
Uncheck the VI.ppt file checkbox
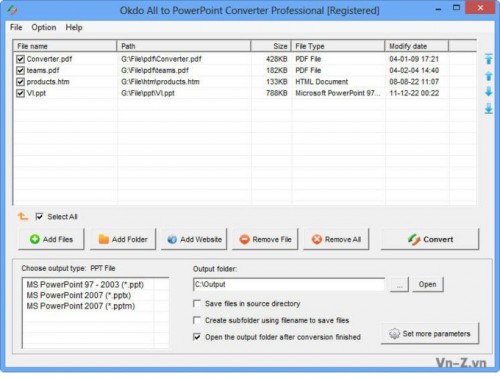point(20,93)
